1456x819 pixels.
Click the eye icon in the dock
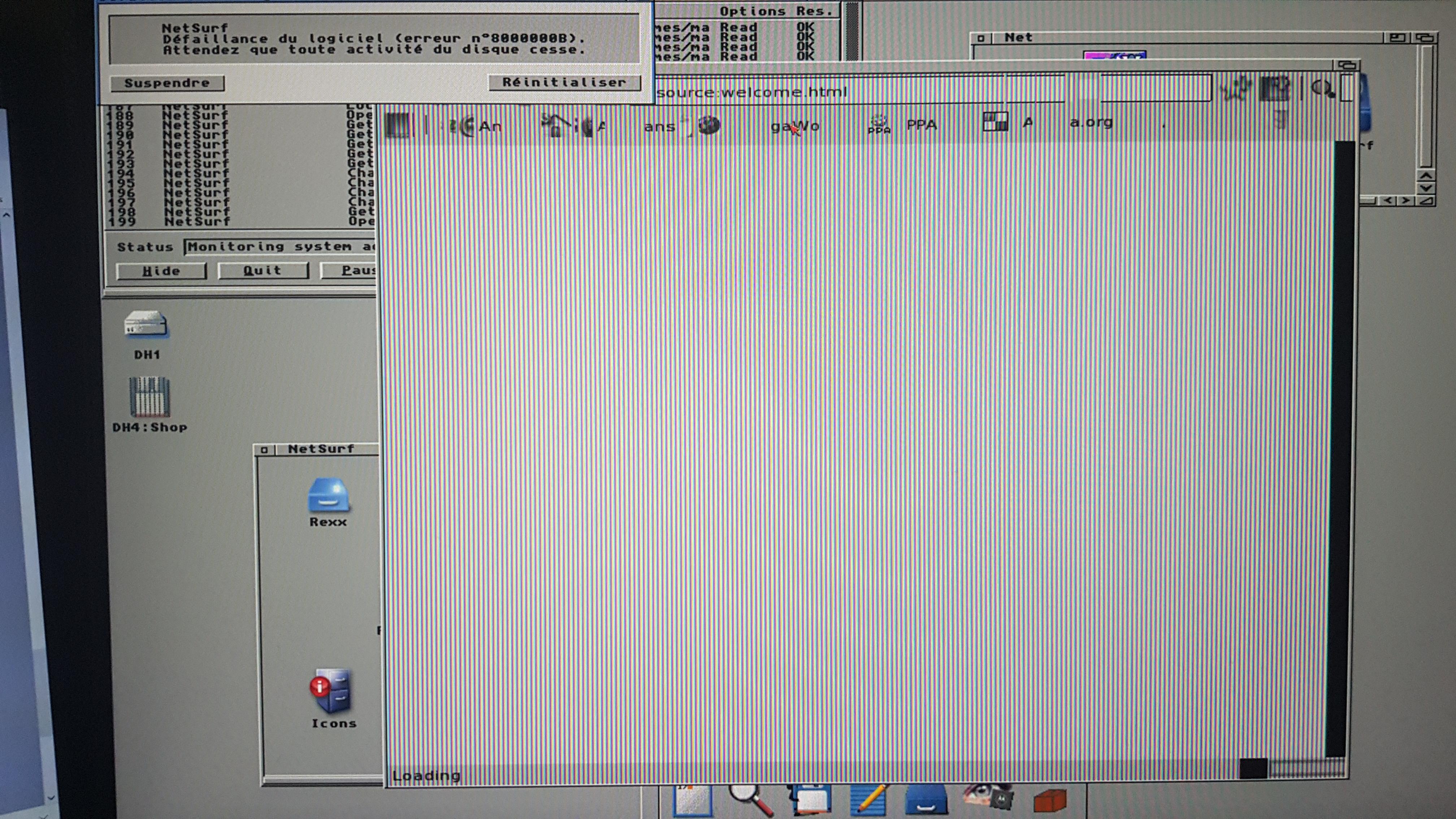point(988,797)
